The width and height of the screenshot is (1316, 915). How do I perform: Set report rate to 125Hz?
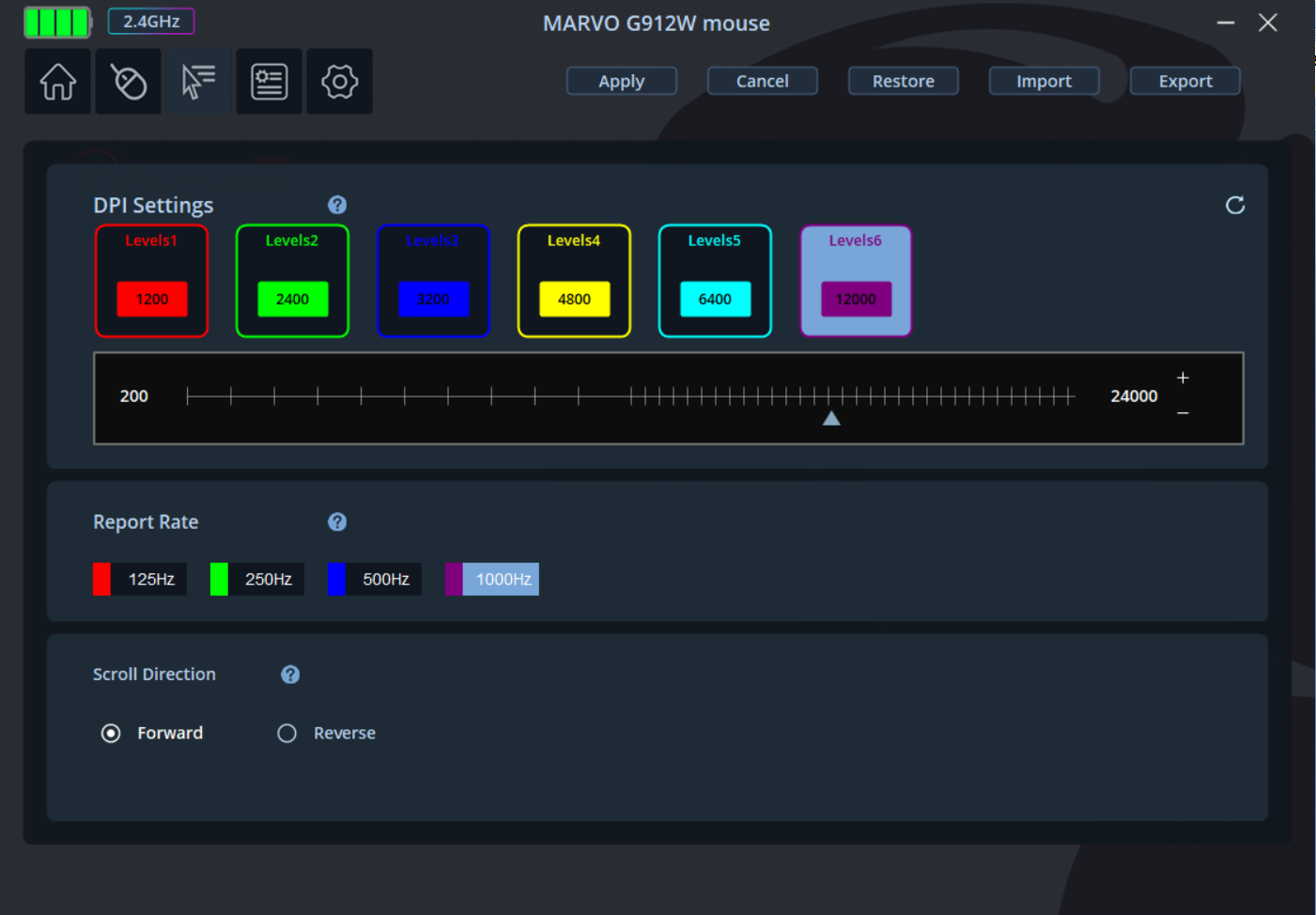[140, 580]
